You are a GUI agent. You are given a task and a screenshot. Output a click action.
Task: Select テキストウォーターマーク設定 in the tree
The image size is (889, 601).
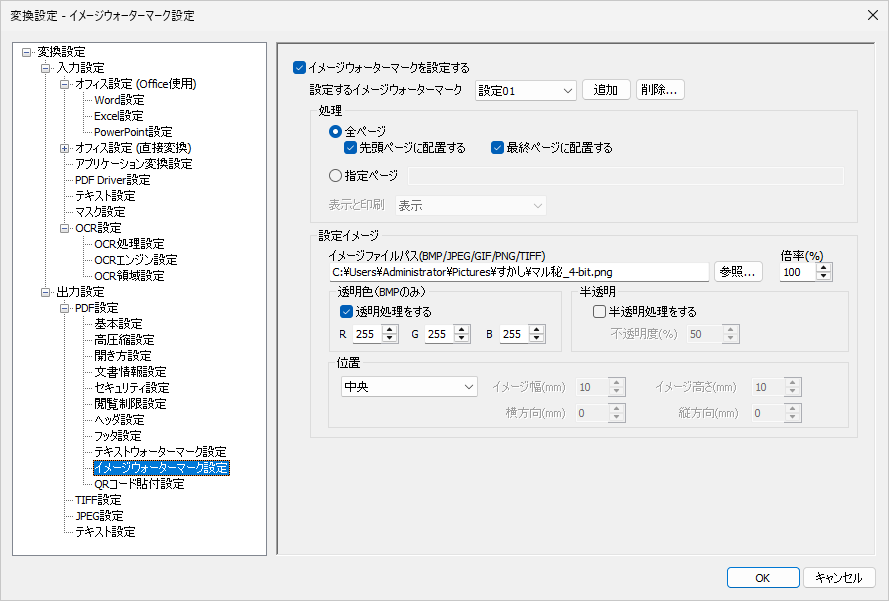point(160,452)
